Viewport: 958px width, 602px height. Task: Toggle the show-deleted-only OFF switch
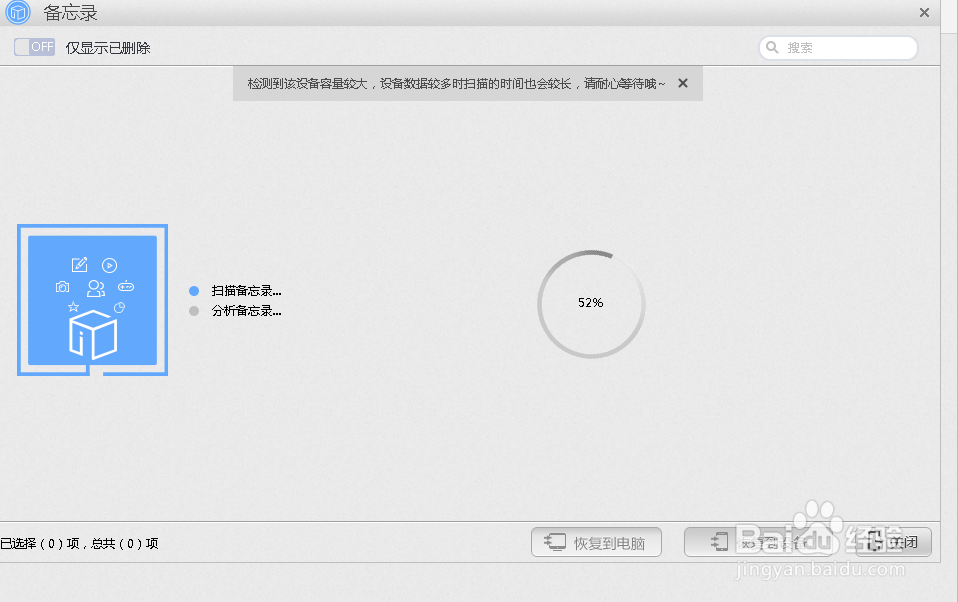35,47
